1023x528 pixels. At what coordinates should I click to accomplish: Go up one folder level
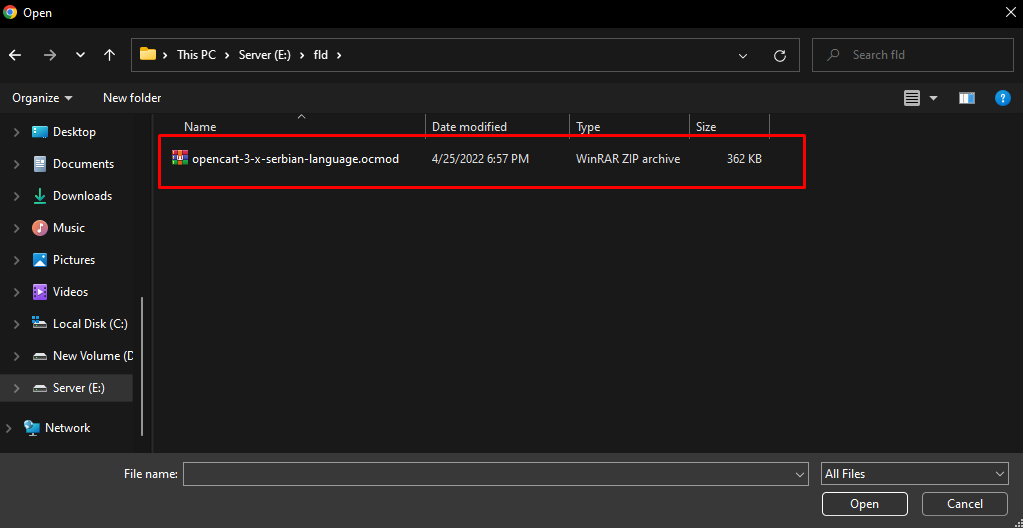[x=110, y=55]
